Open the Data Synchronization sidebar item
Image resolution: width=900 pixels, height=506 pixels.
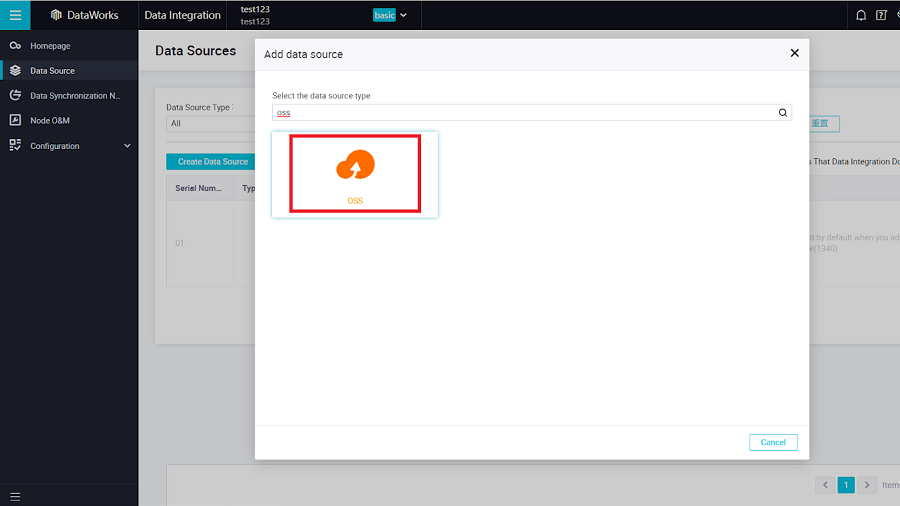pyautogui.click(x=69, y=95)
